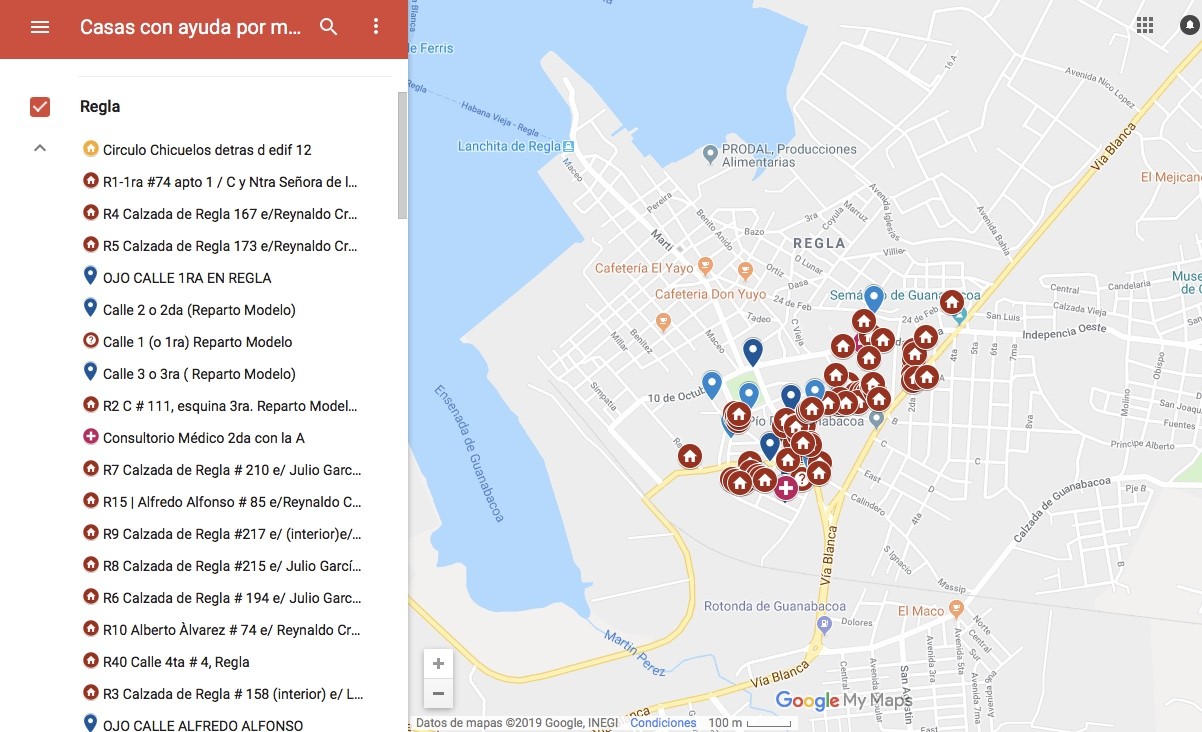Uncheck the Regla layer checkbox
The height and width of the screenshot is (732, 1202).
40,107
